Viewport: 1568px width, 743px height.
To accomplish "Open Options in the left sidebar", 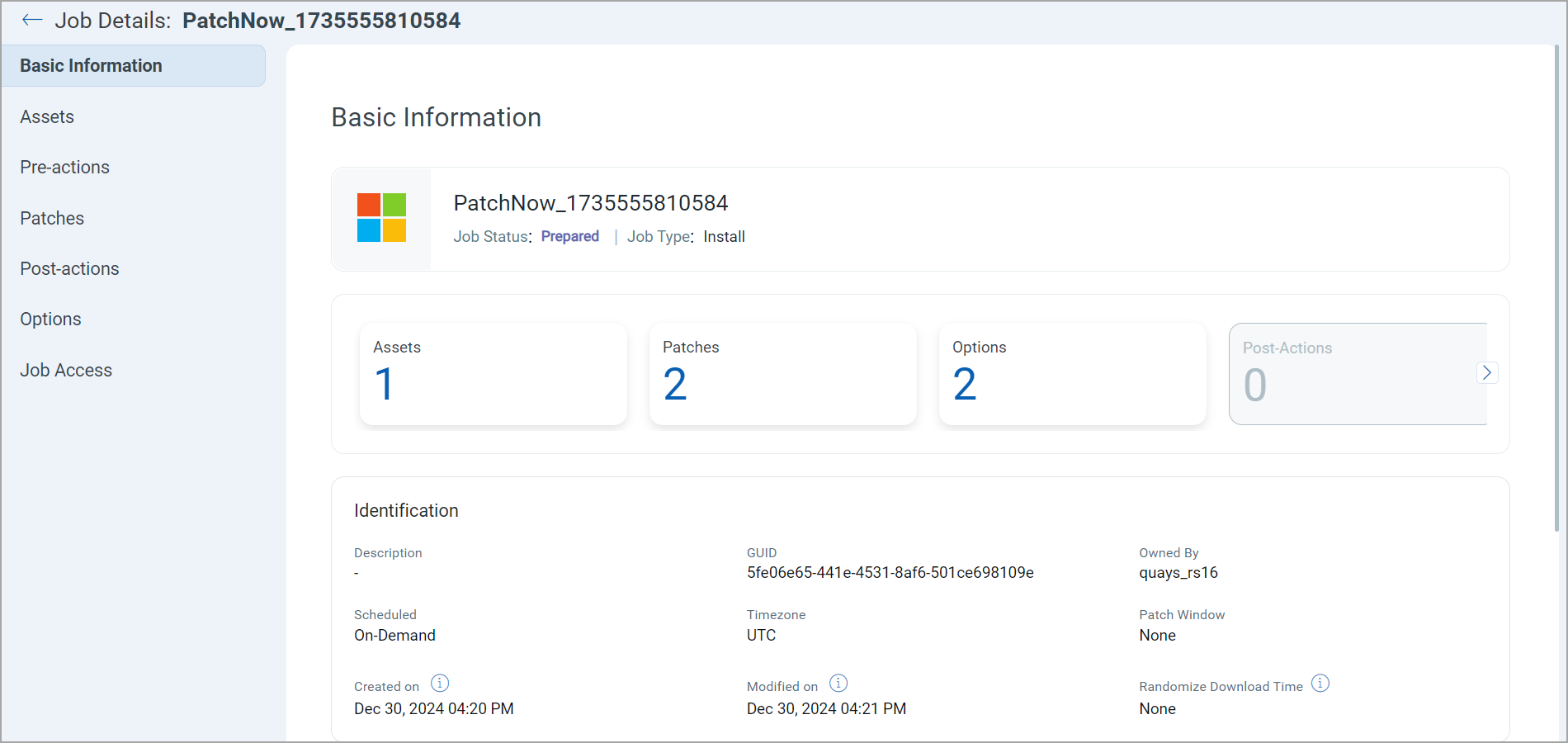I will 50,319.
